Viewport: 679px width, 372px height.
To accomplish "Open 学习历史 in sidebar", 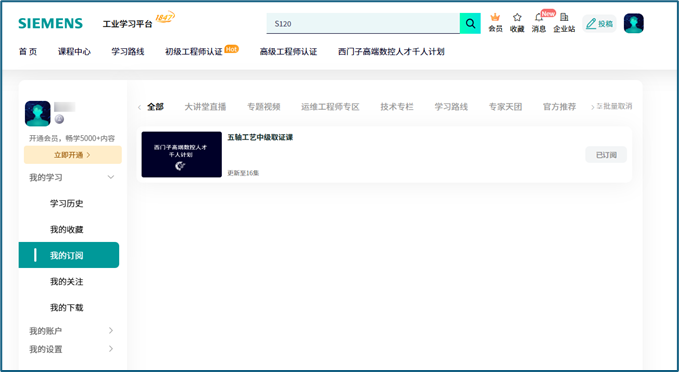I will [66, 203].
